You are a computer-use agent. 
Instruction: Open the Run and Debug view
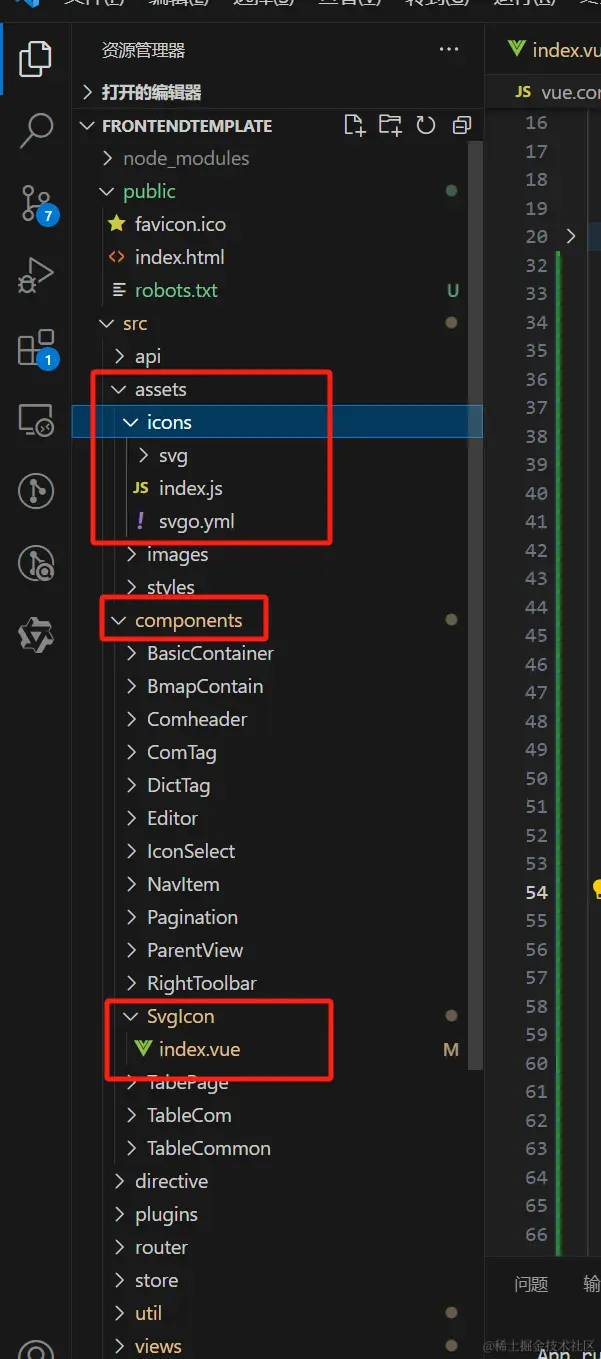[x=36, y=276]
